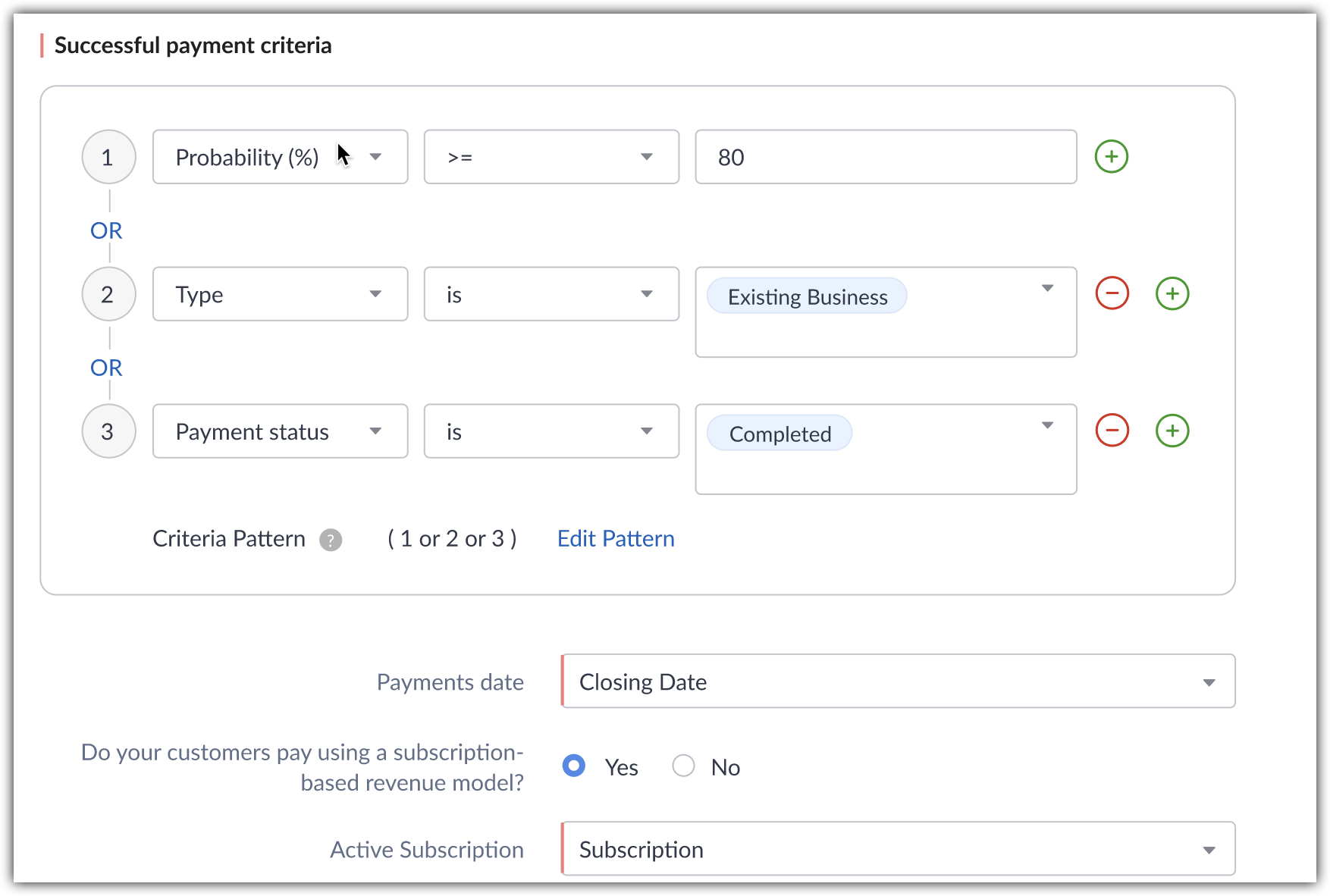Toggle the OR operator between rows 2 and 3
1330x896 pixels.
pyautogui.click(x=106, y=368)
